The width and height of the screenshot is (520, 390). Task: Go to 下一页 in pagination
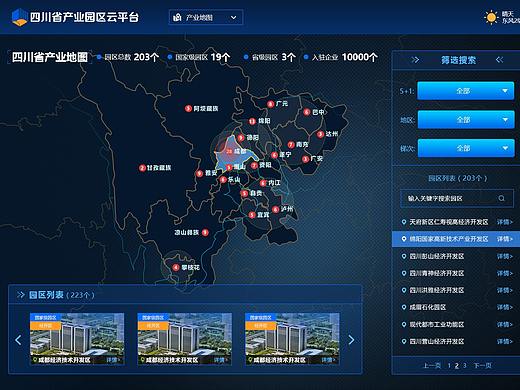tap(483, 366)
